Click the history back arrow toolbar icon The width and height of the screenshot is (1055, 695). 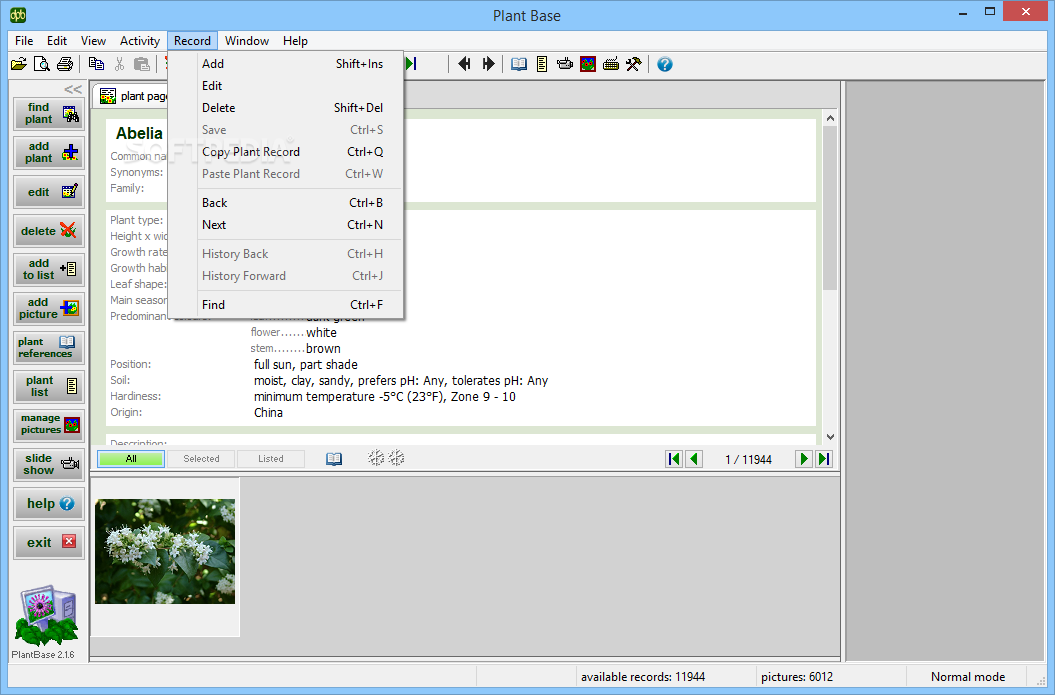[x=464, y=64]
